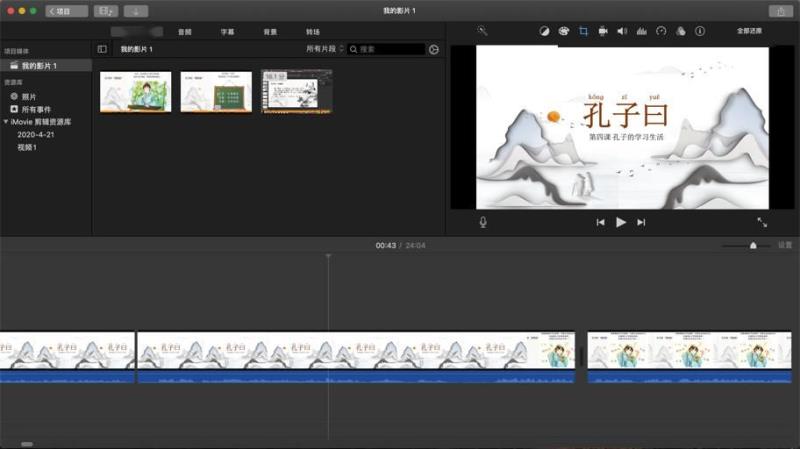Screen dimensions: 800x449
Task: Click the clip information icon
Action: (x=700, y=32)
